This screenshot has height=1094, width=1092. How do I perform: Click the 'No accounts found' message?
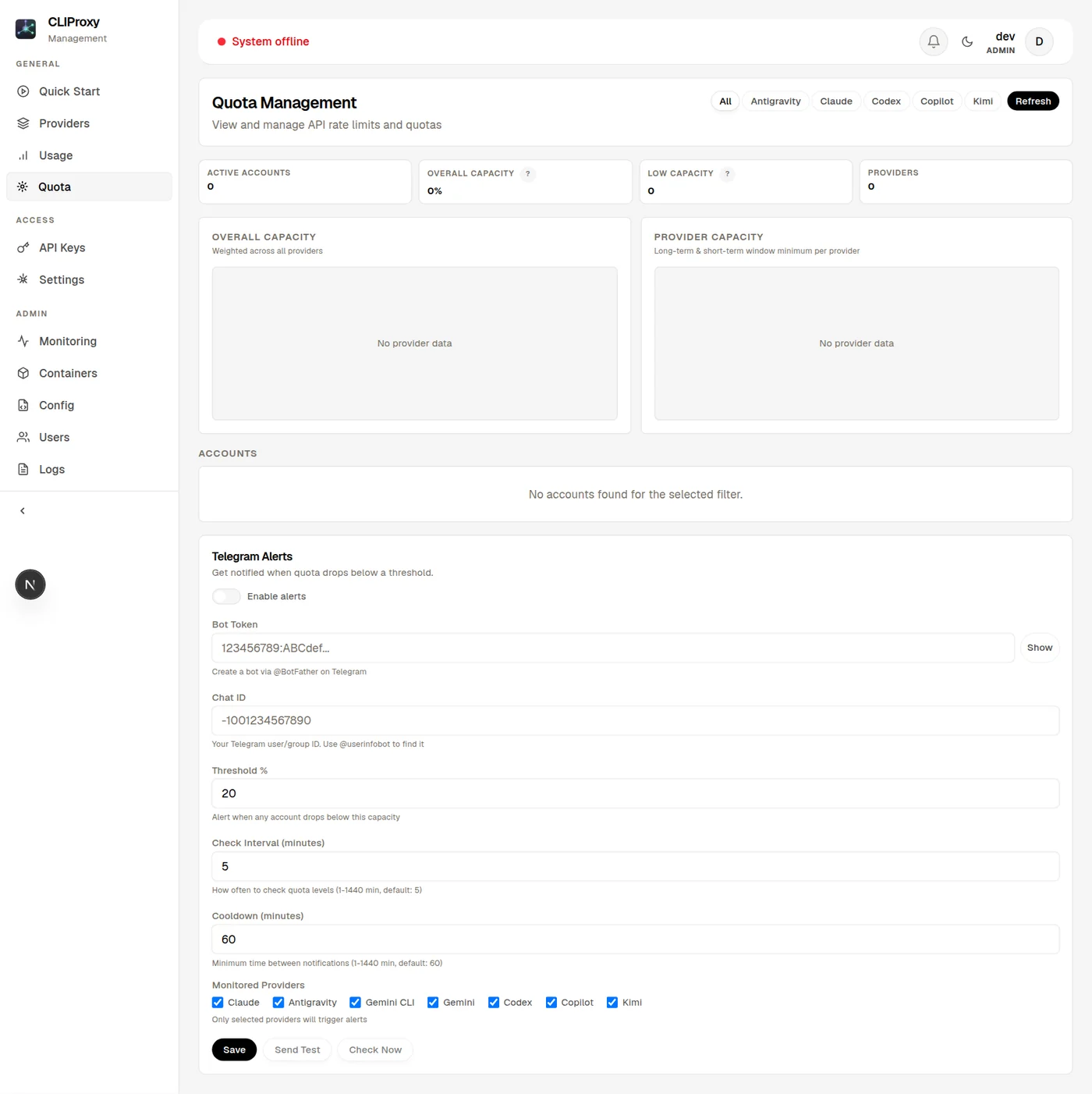(x=636, y=495)
